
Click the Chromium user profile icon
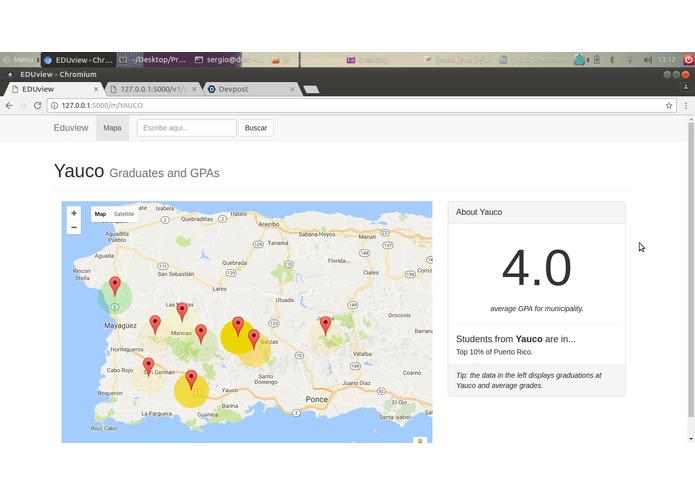pos(685,87)
